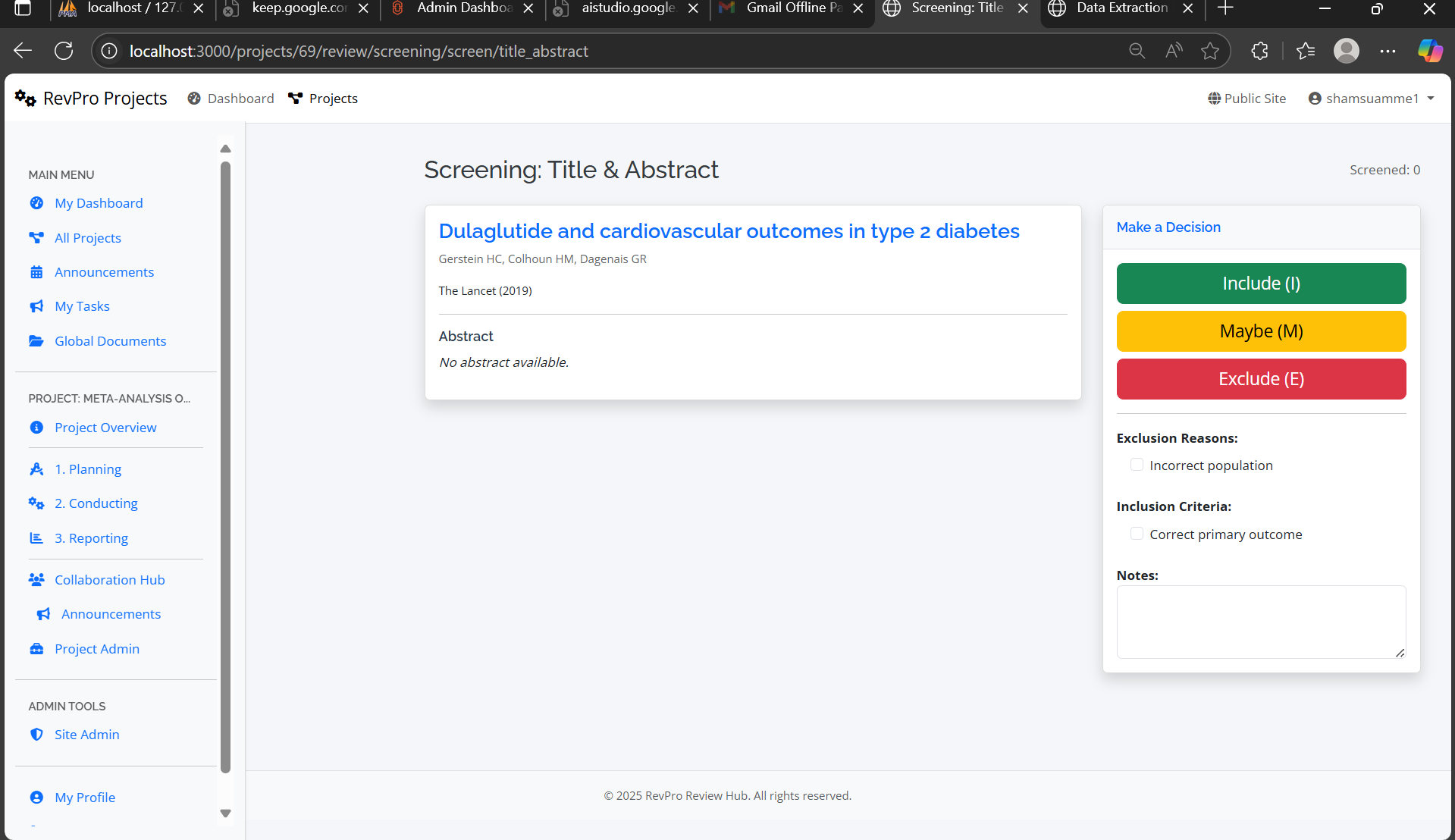The width and height of the screenshot is (1455, 840).
Task: Click inside the Notes text area
Action: point(1261,622)
